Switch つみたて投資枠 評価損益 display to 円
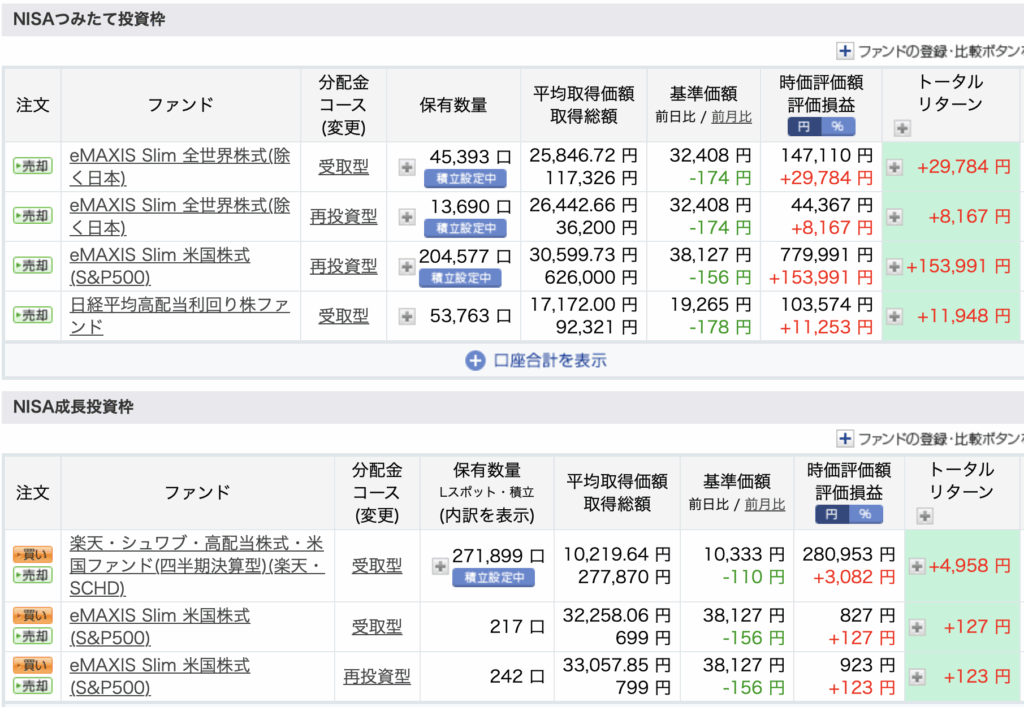This screenshot has height=707, width=1024. click(x=805, y=127)
